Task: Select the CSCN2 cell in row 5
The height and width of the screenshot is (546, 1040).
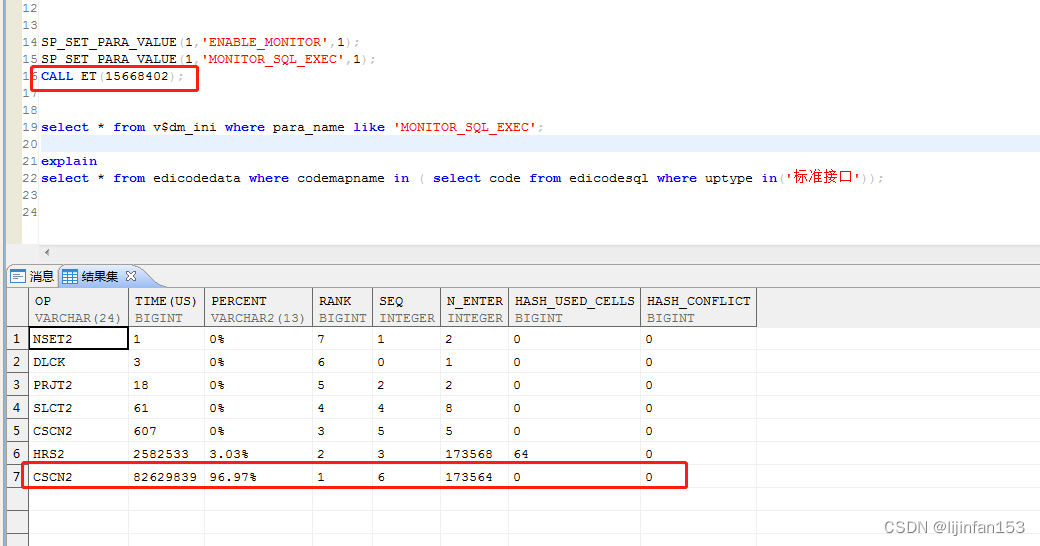Action: [78, 431]
